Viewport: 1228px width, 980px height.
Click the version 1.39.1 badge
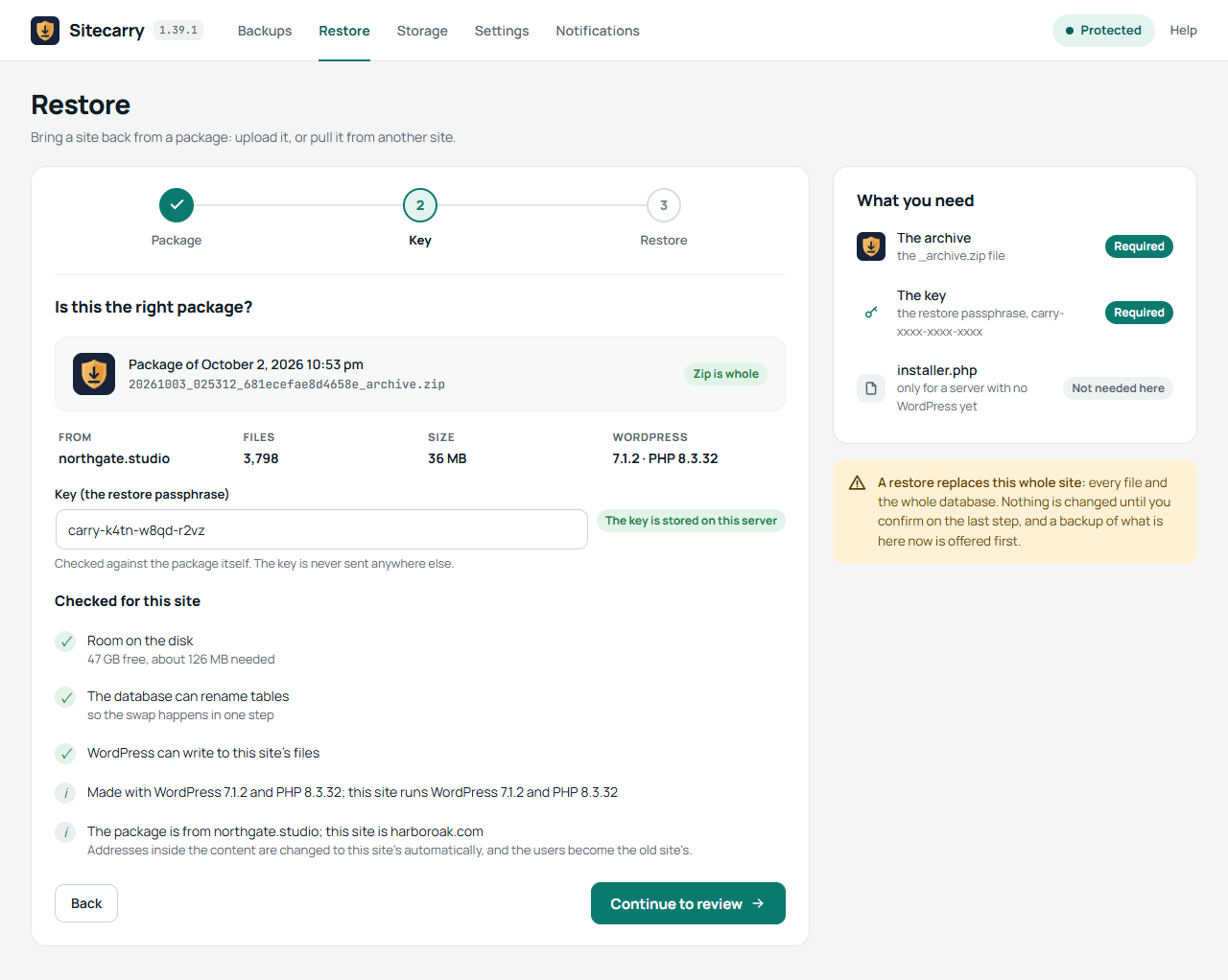[178, 31]
